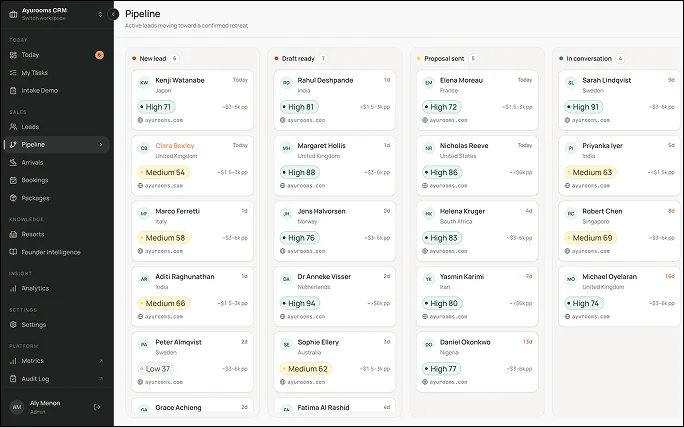Click the name Robert Chen

(x=602, y=211)
